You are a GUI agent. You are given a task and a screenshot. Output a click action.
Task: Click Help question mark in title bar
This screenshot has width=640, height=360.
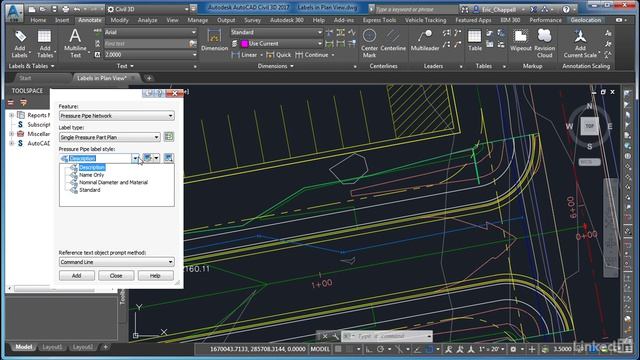pyautogui.click(x=566, y=9)
